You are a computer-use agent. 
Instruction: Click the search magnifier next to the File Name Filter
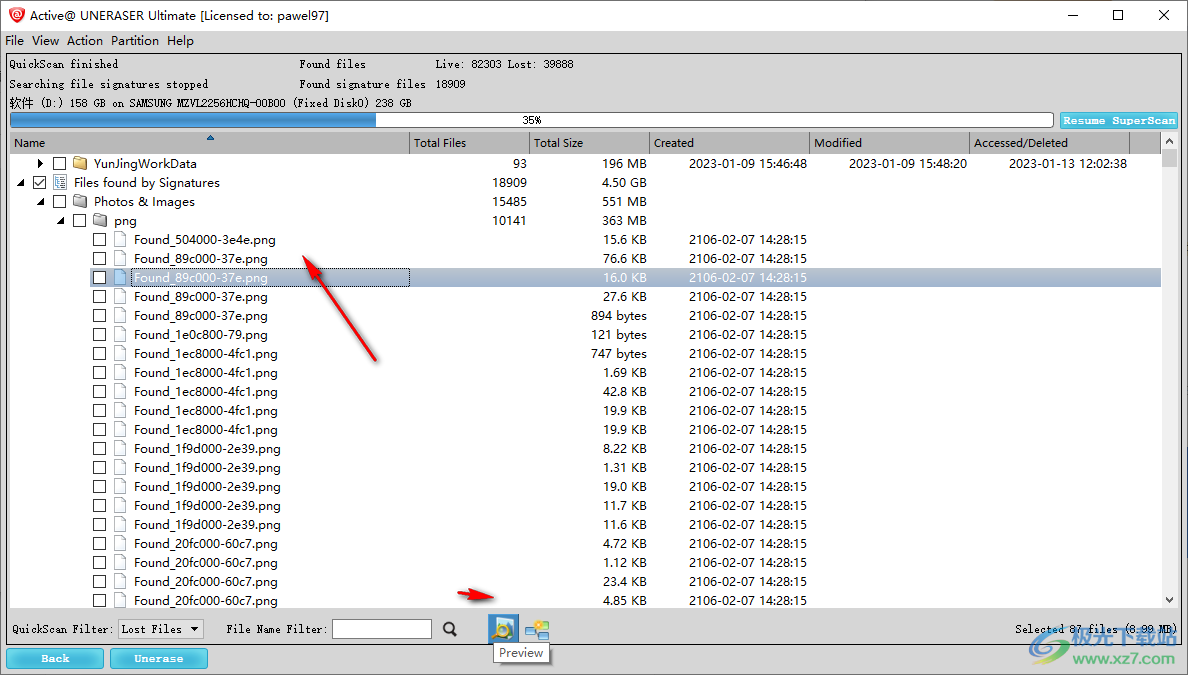(450, 629)
